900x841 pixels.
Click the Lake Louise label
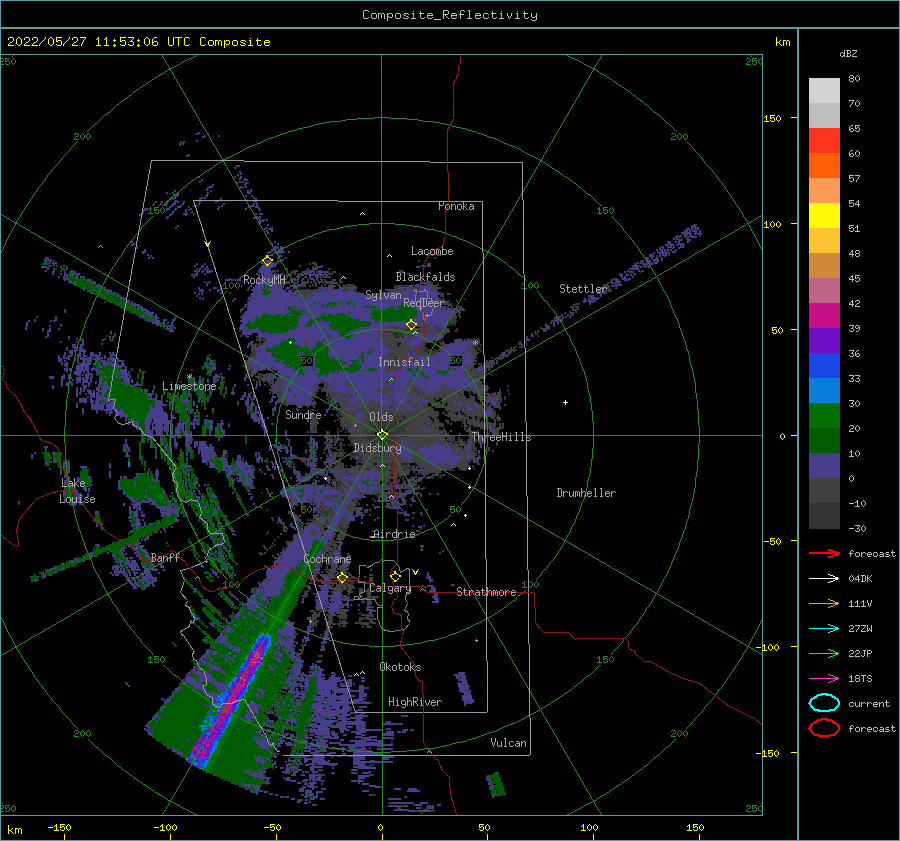point(77,491)
